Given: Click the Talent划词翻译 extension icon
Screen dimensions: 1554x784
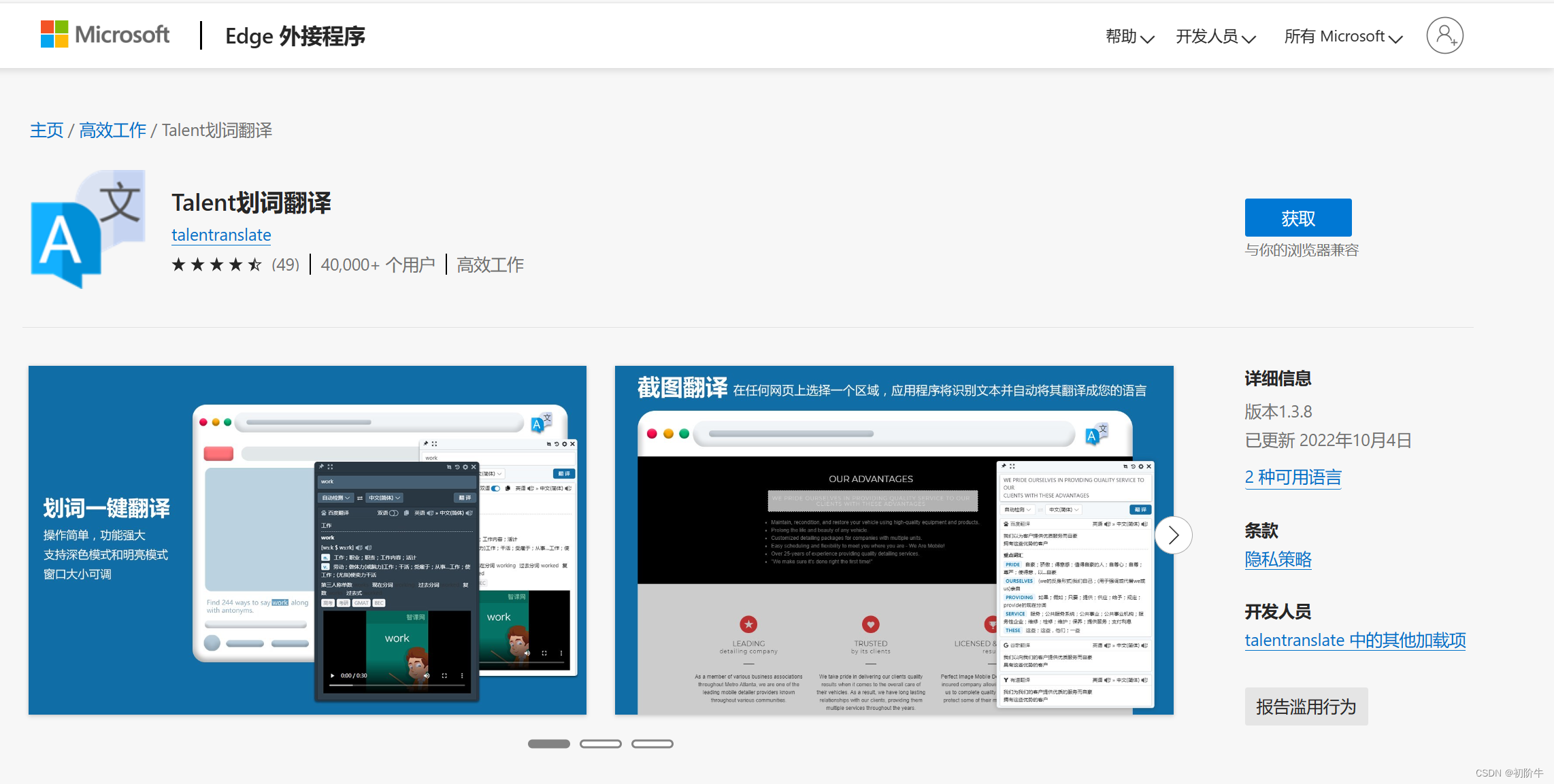Looking at the screenshot, I should [x=87, y=229].
